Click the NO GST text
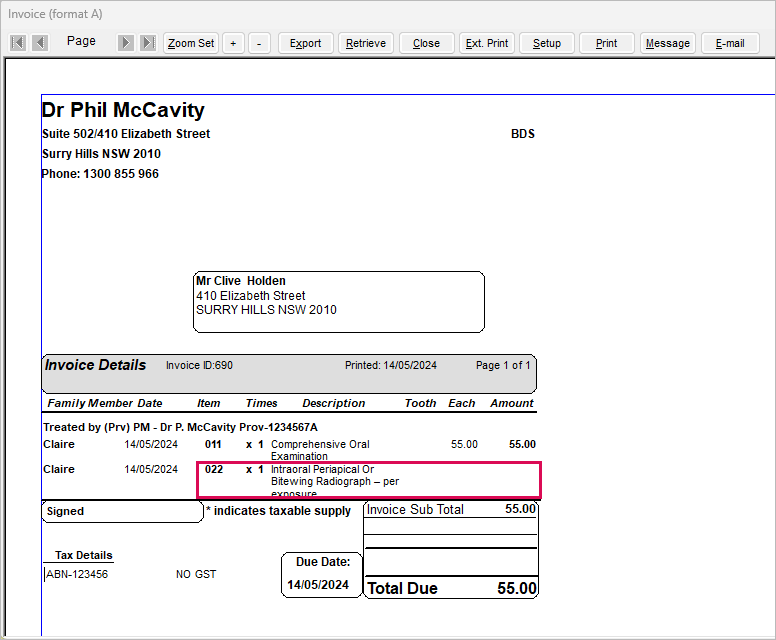Image resolution: width=776 pixels, height=640 pixels. coord(196,574)
